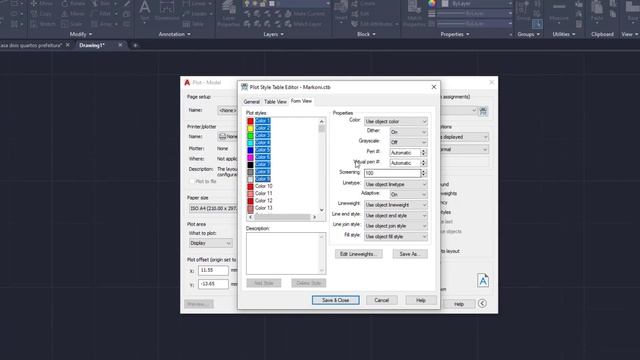Click the Virtual pen # stepper arrows
640x360 pixels.
(x=423, y=163)
